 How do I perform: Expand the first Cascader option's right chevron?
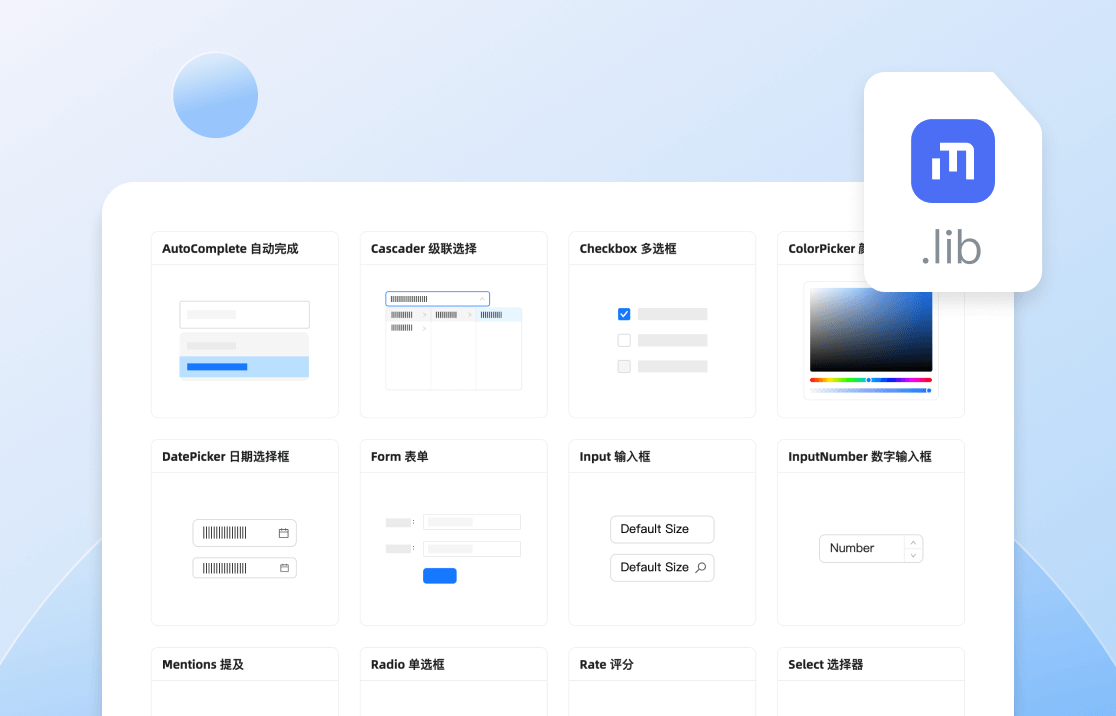425,315
